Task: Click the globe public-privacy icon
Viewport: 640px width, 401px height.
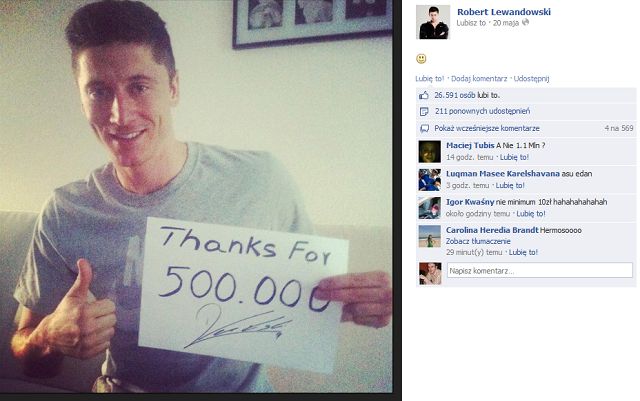Action: pos(526,22)
